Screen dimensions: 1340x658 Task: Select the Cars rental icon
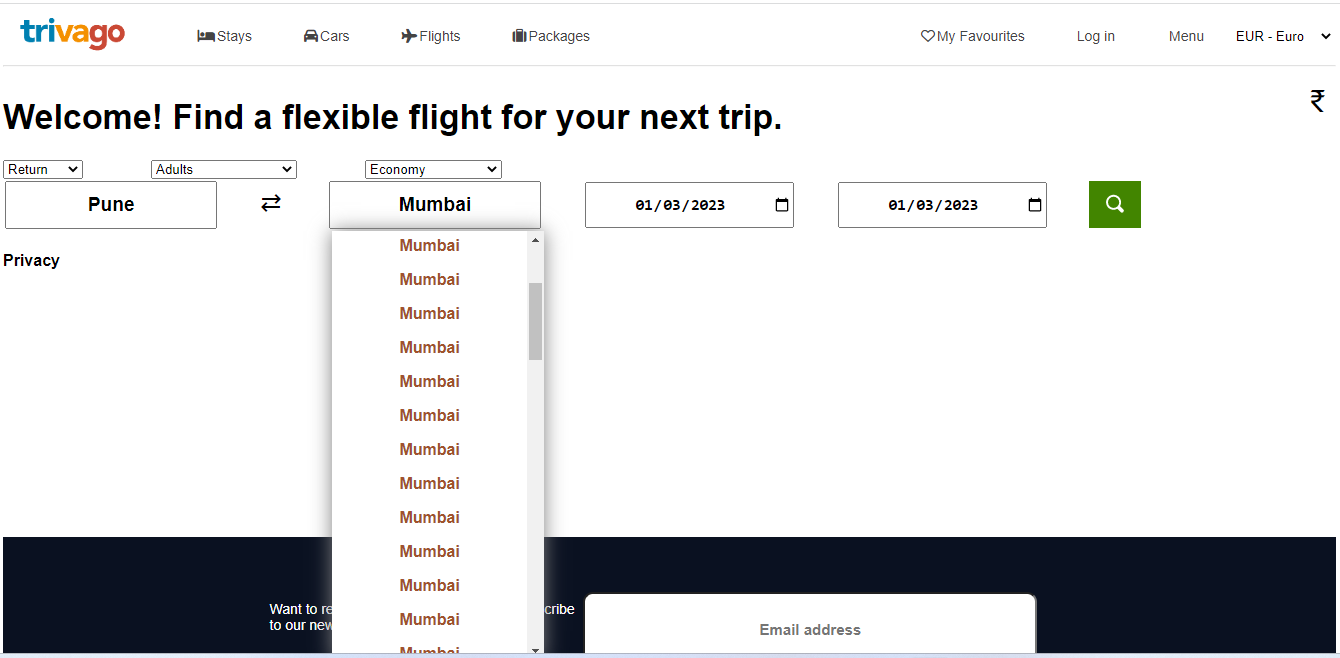(310, 36)
